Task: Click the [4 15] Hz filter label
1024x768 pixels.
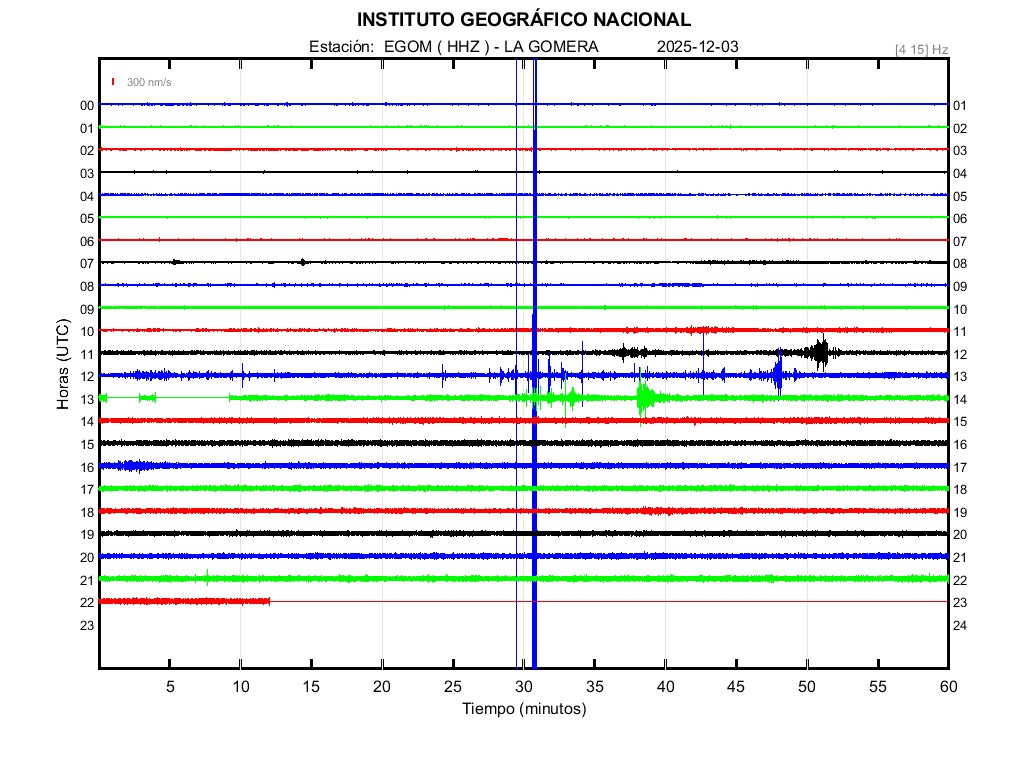Action: [921, 49]
